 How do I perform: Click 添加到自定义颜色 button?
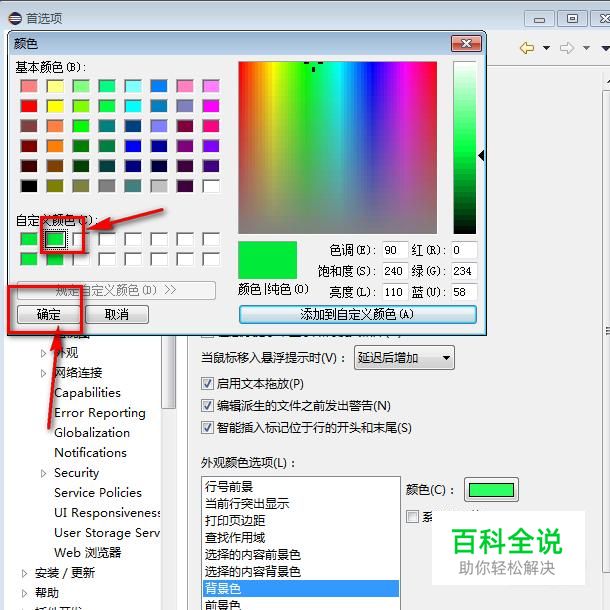click(x=358, y=314)
